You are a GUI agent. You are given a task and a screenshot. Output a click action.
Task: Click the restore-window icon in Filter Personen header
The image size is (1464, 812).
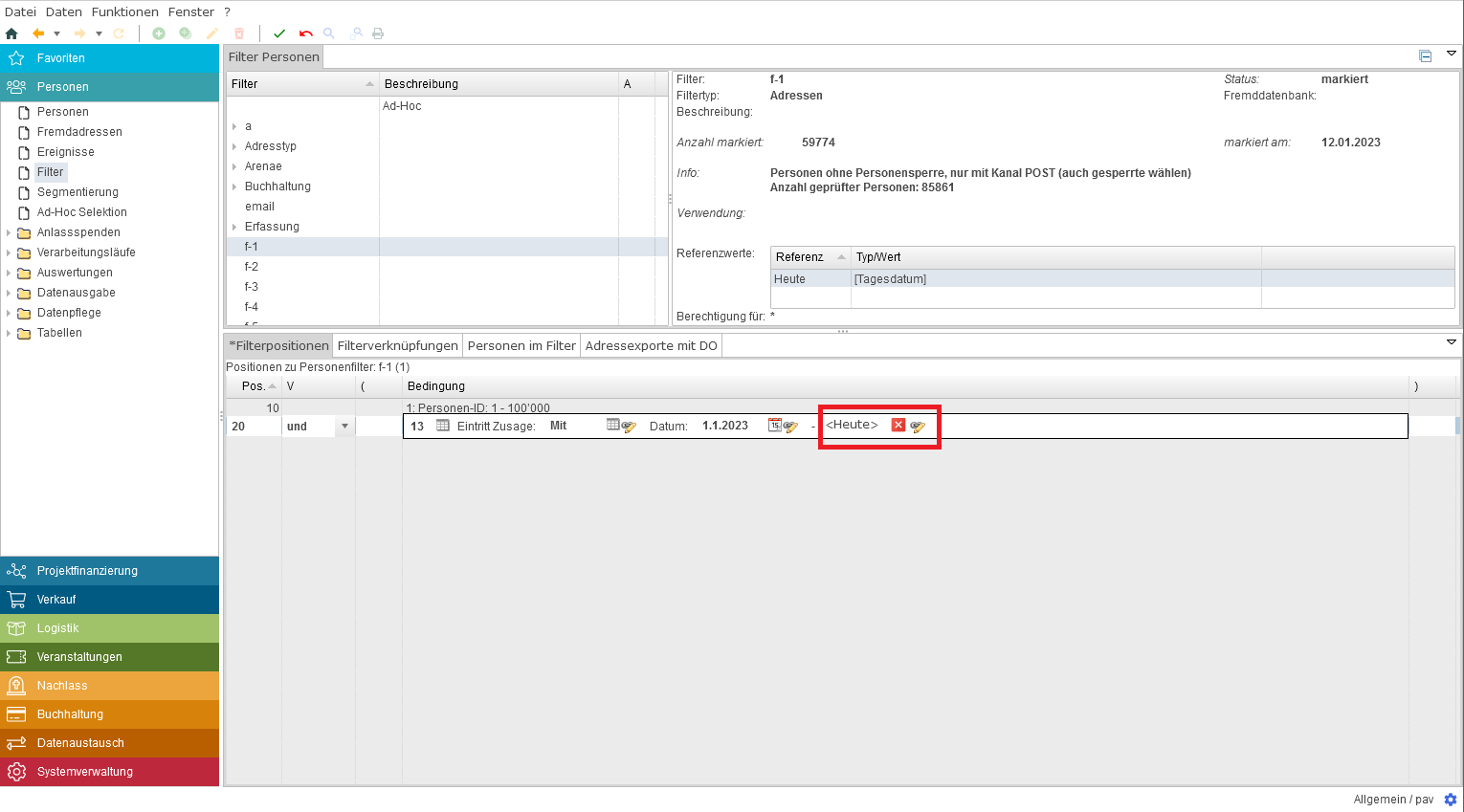[x=1425, y=56]
